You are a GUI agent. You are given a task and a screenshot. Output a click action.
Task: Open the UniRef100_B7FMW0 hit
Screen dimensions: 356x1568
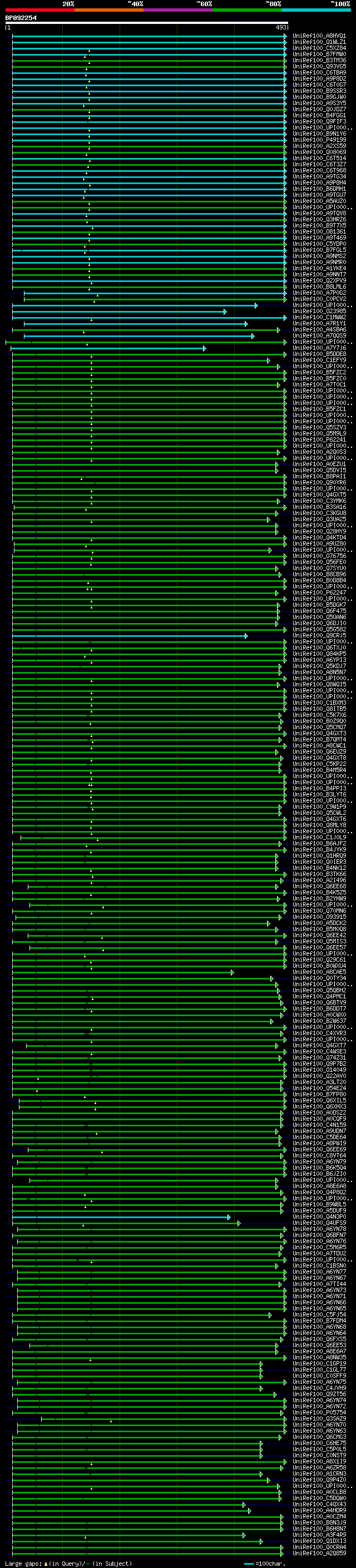319,54
